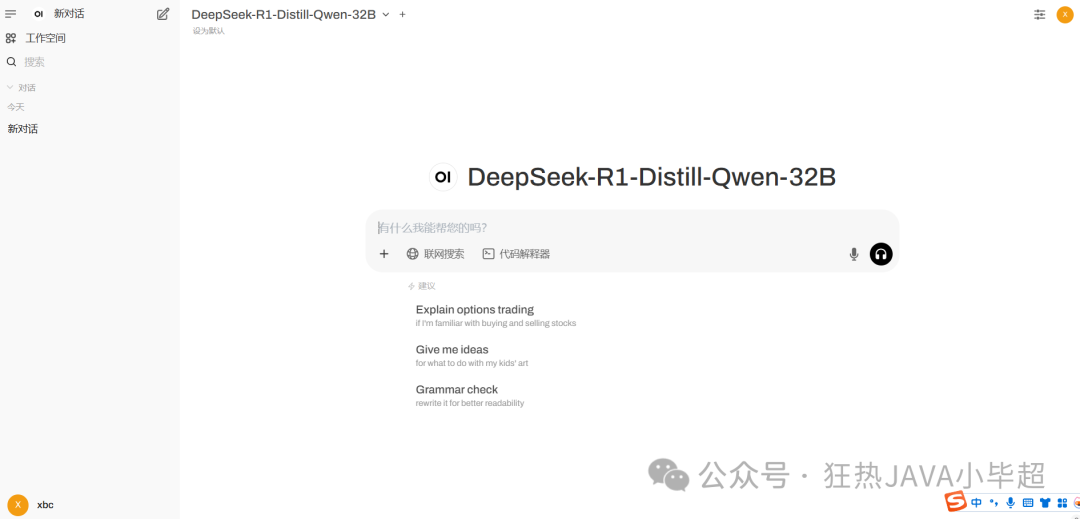Open the chat controls sliders icon
This screenshot has height=519, width=1080.
click(1039, 14)
